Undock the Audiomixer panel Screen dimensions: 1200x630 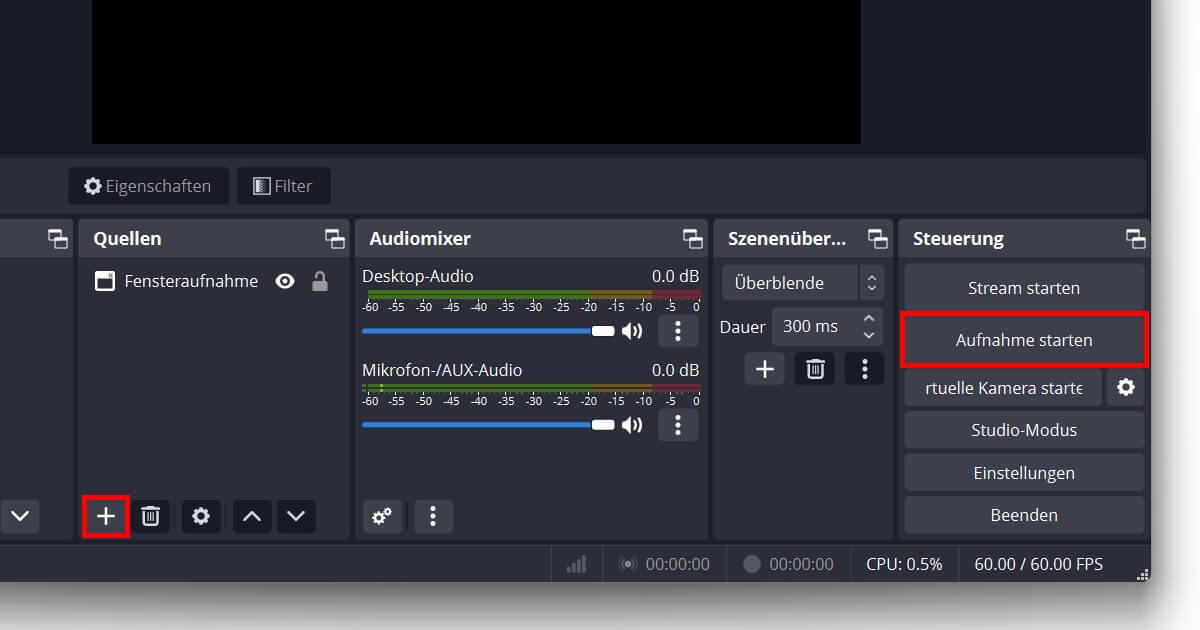(693, 239)
